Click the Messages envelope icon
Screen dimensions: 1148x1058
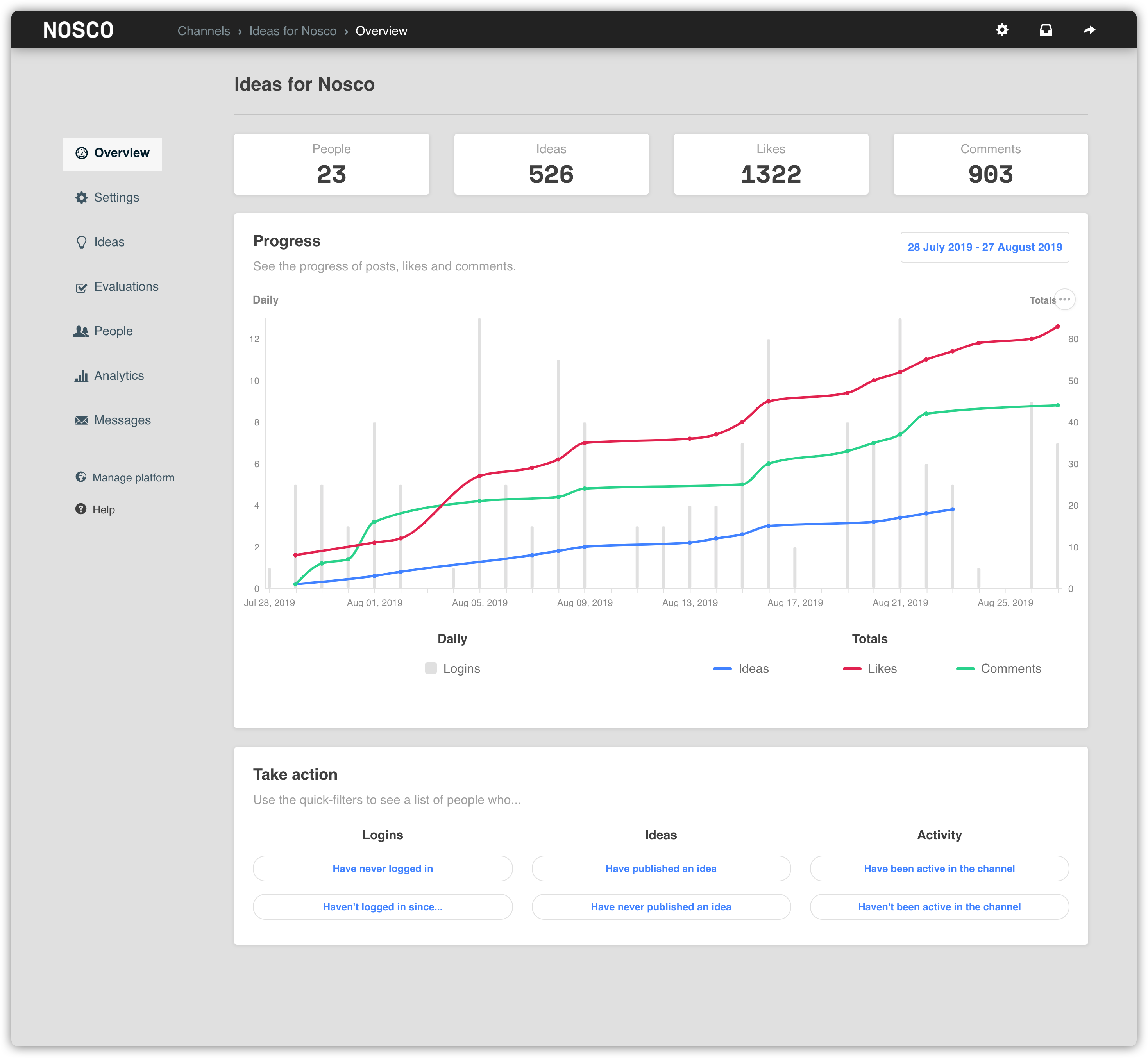click(x=82, y=420)
